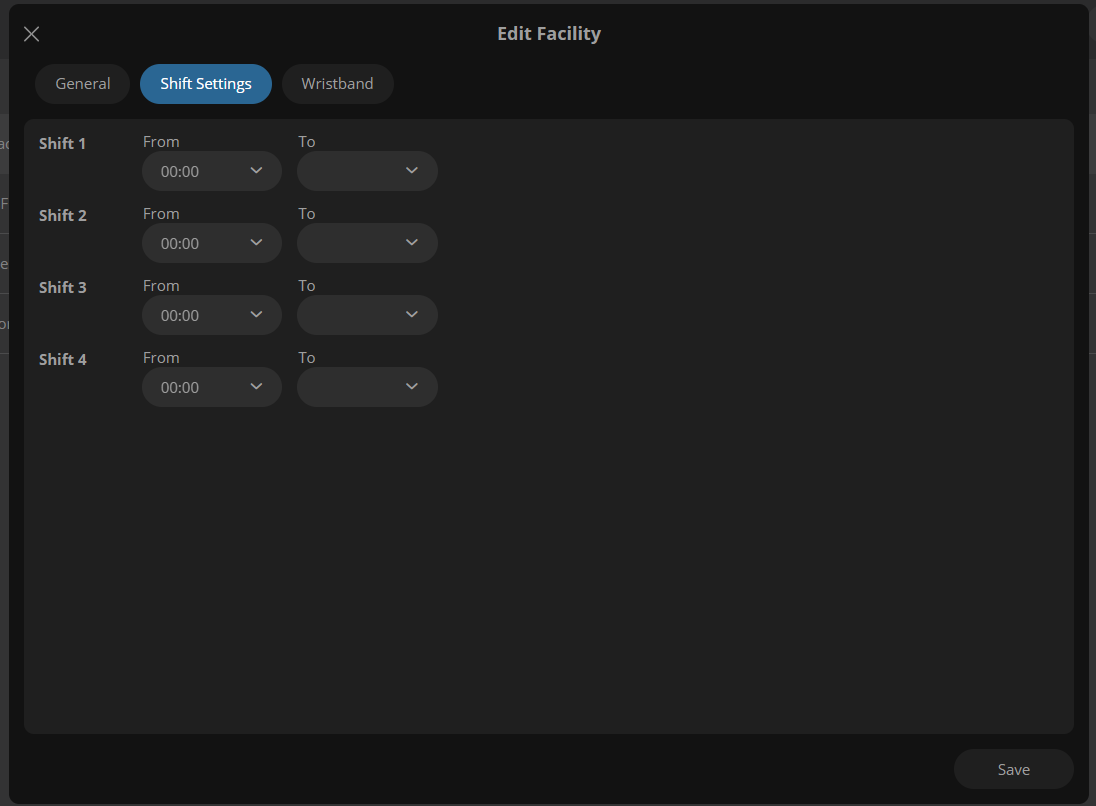Click the Edit Facility dialog title
The image size is (1096, 806).
coord(549,34)
